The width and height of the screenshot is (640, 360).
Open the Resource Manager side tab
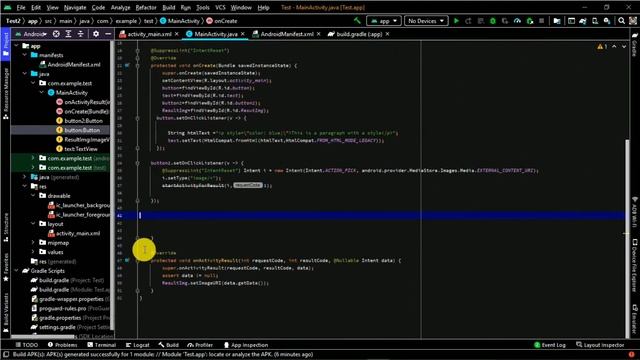tap(6, 94)
